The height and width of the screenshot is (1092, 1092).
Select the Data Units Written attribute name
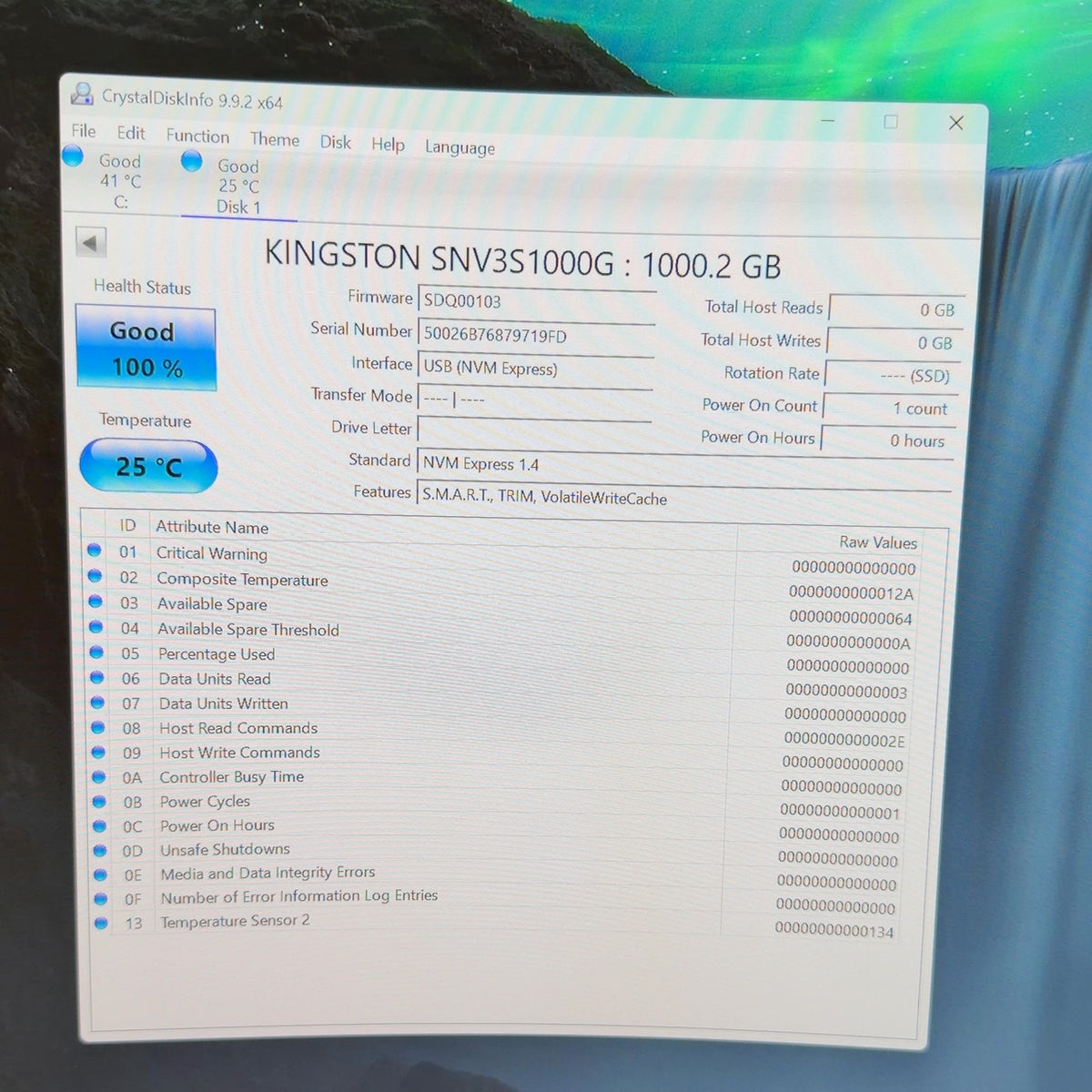click(x=224, y=703)
